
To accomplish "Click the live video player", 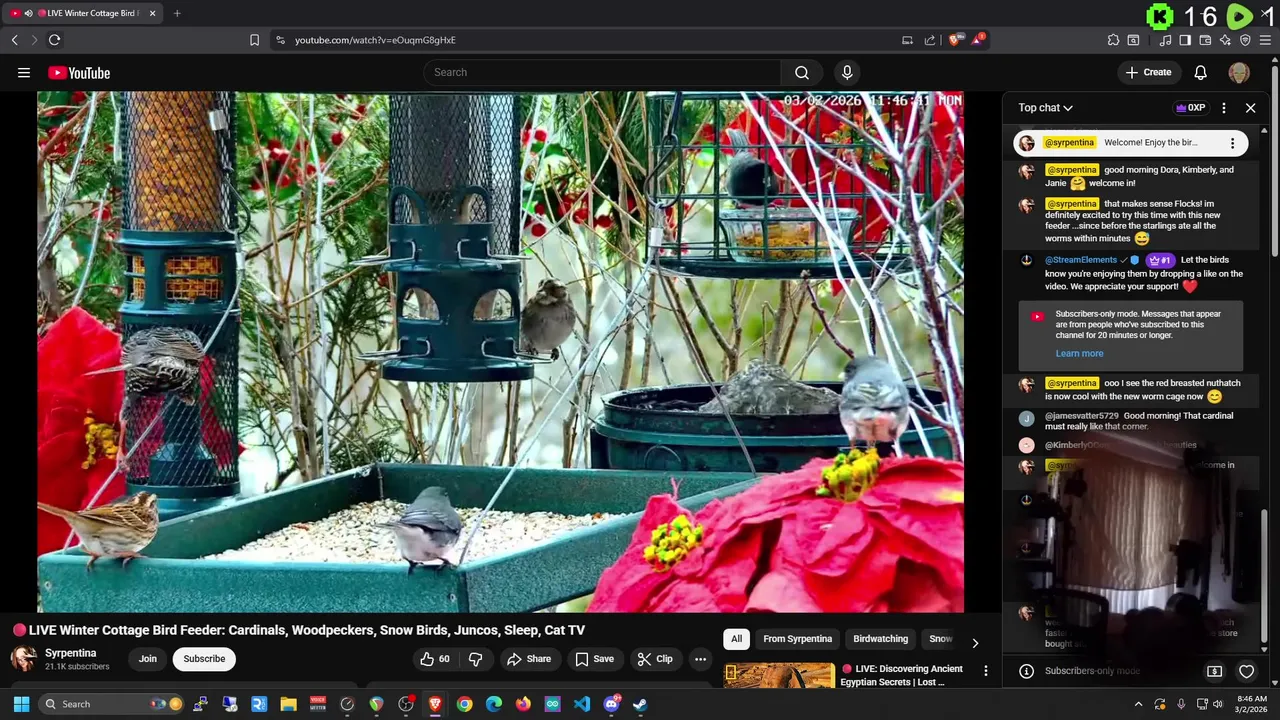I will coord(500,352).
